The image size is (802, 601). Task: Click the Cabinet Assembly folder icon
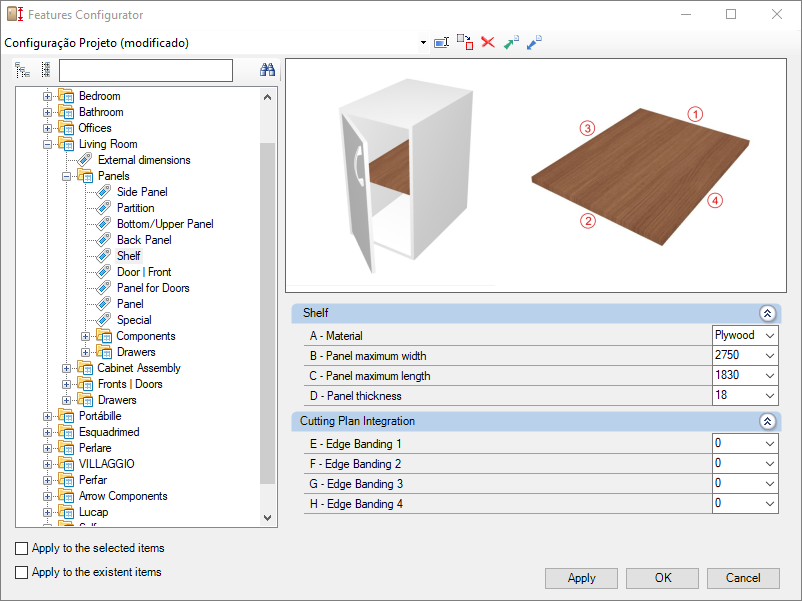(85, 368)
